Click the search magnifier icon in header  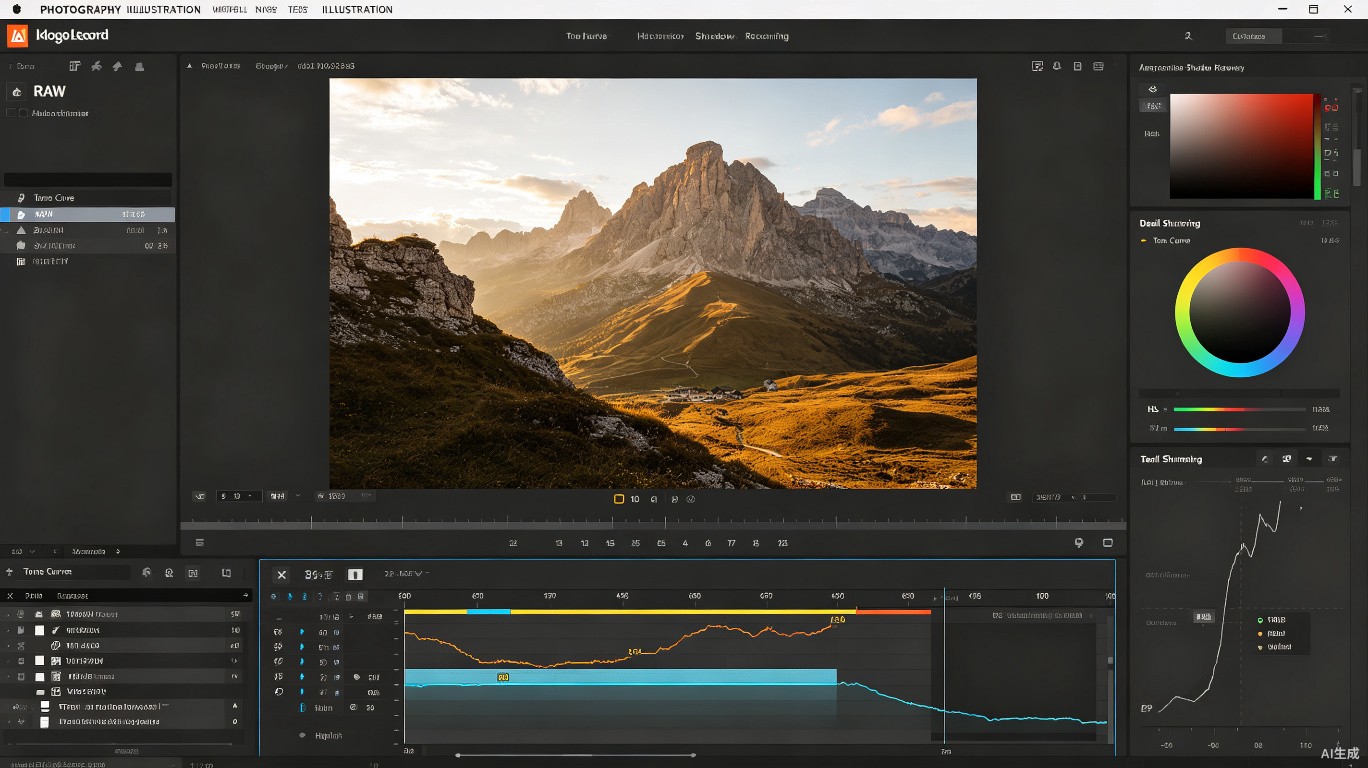click(x=1188, y=36)
